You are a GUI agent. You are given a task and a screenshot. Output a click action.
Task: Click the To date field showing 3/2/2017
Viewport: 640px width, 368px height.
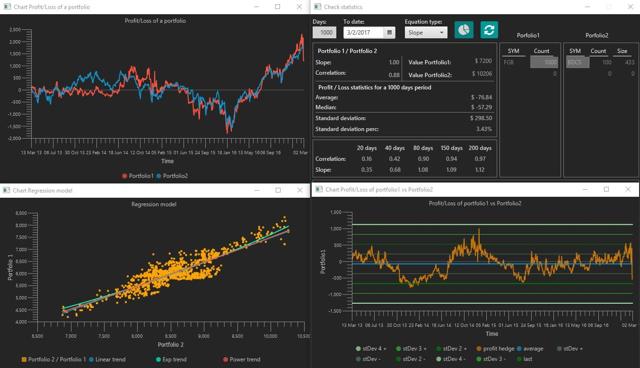click(364, 32)
